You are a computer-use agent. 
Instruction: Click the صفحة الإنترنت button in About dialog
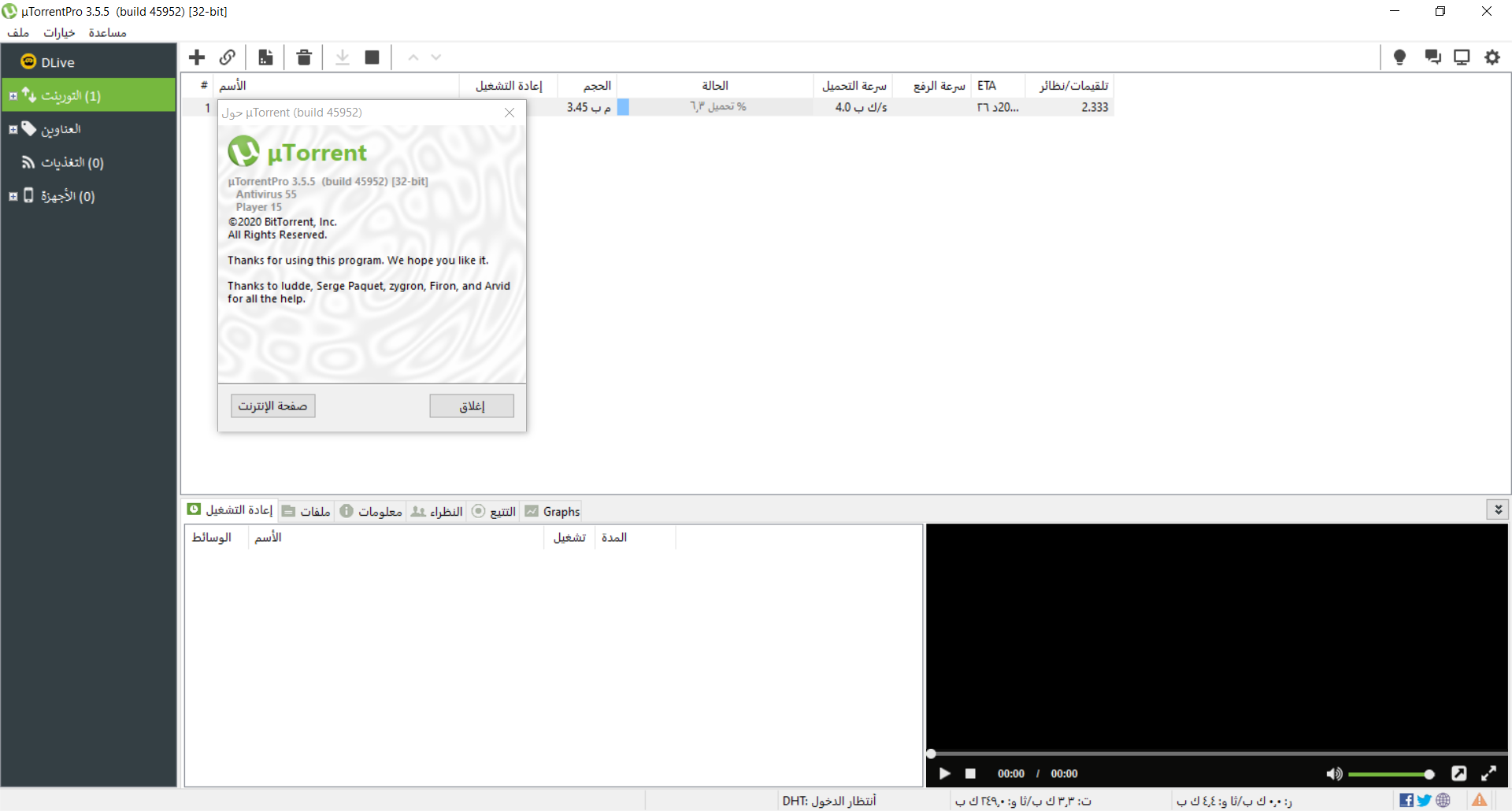tap(272, 405)
